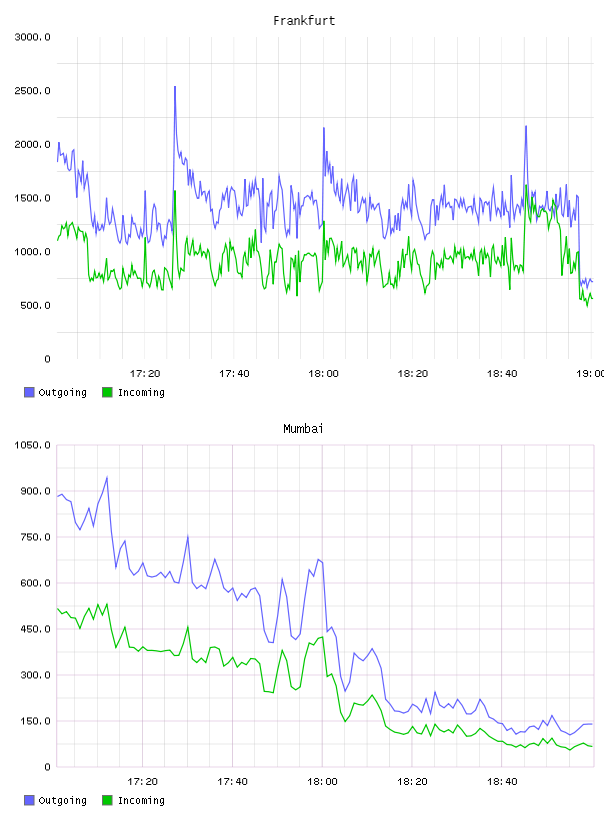
Task: Click 750.0 y-axis label in Mumbai chart
Action: [x=35, y=537]
